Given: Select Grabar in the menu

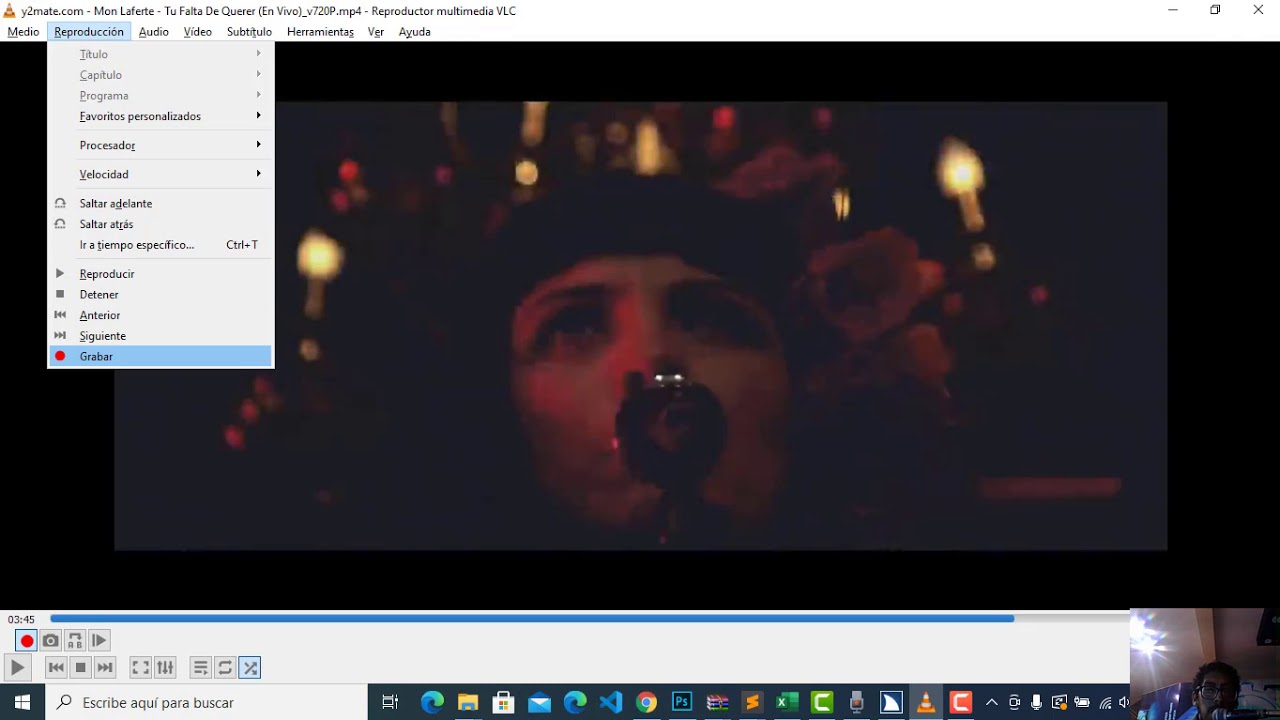Looking at the screenshot, I should pyautogui.click(x=160, y=356).
